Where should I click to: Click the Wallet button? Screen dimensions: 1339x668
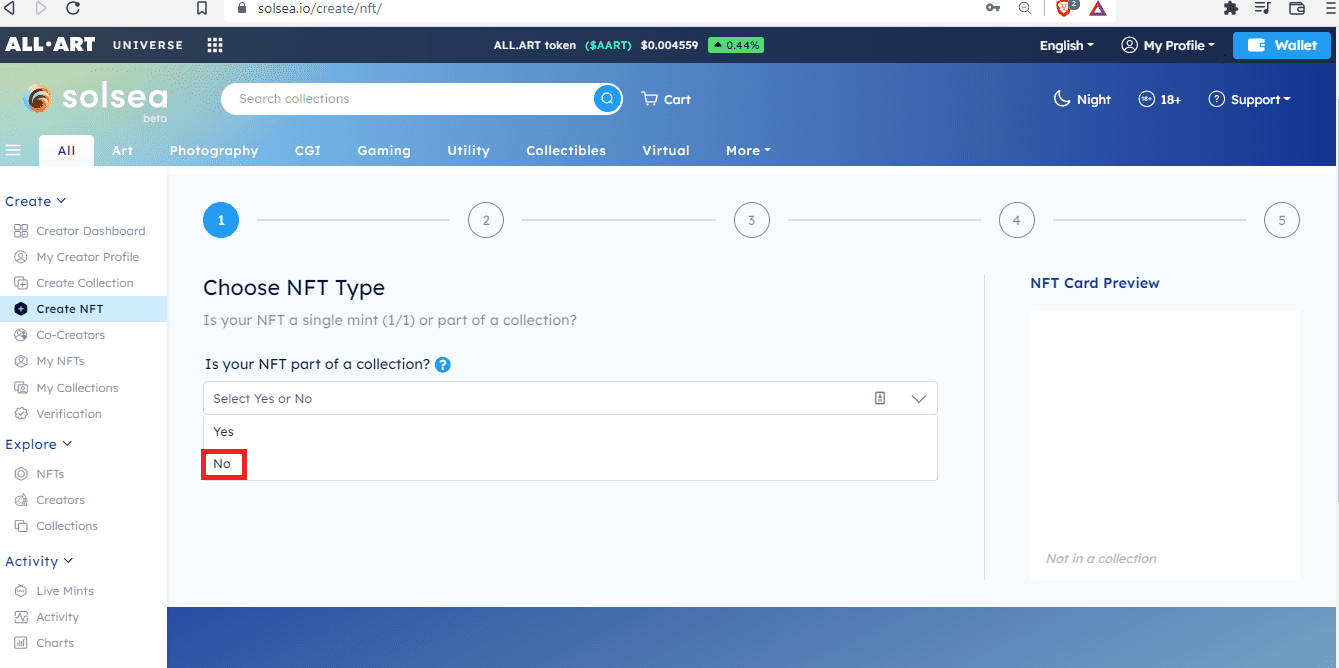tap(1281, 45)
